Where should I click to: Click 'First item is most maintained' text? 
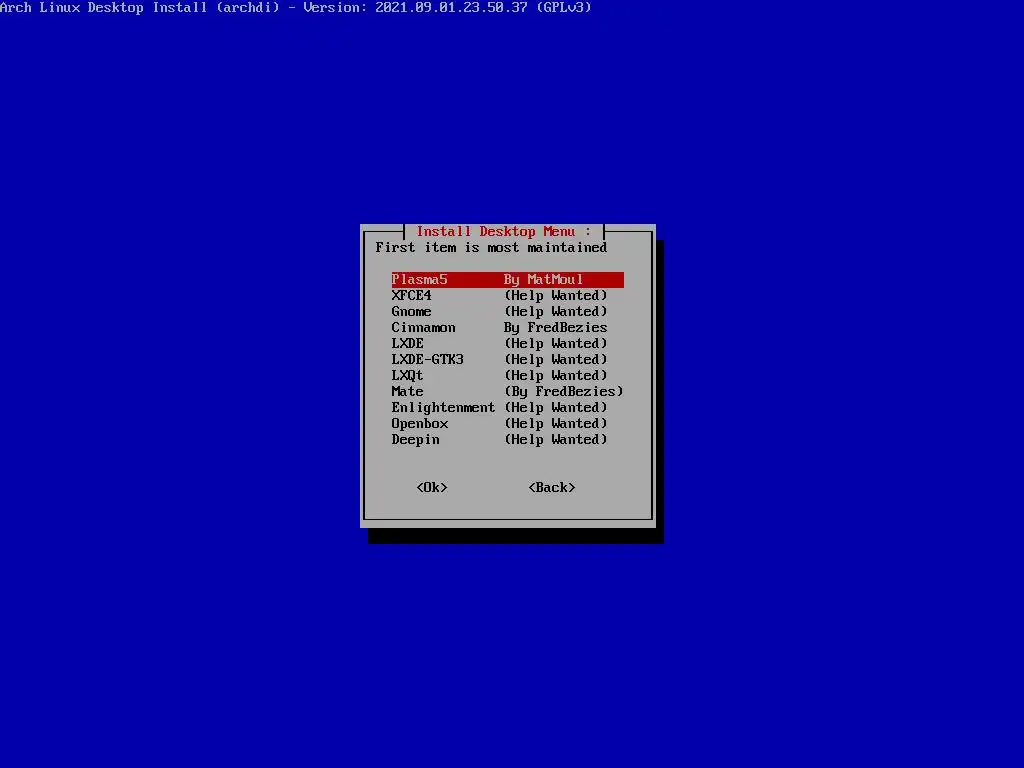click(491, 248)
